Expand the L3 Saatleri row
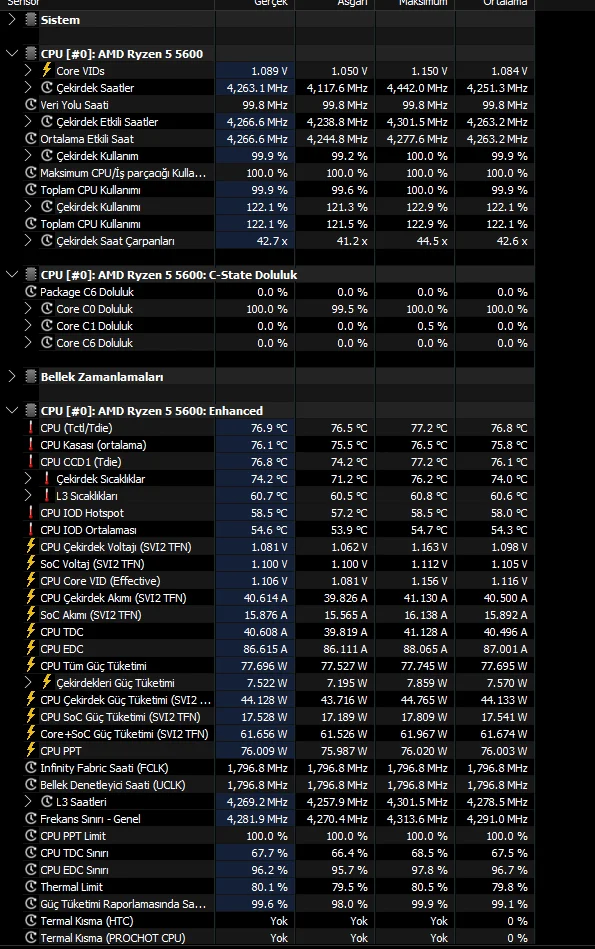 [x=28, y=801]
